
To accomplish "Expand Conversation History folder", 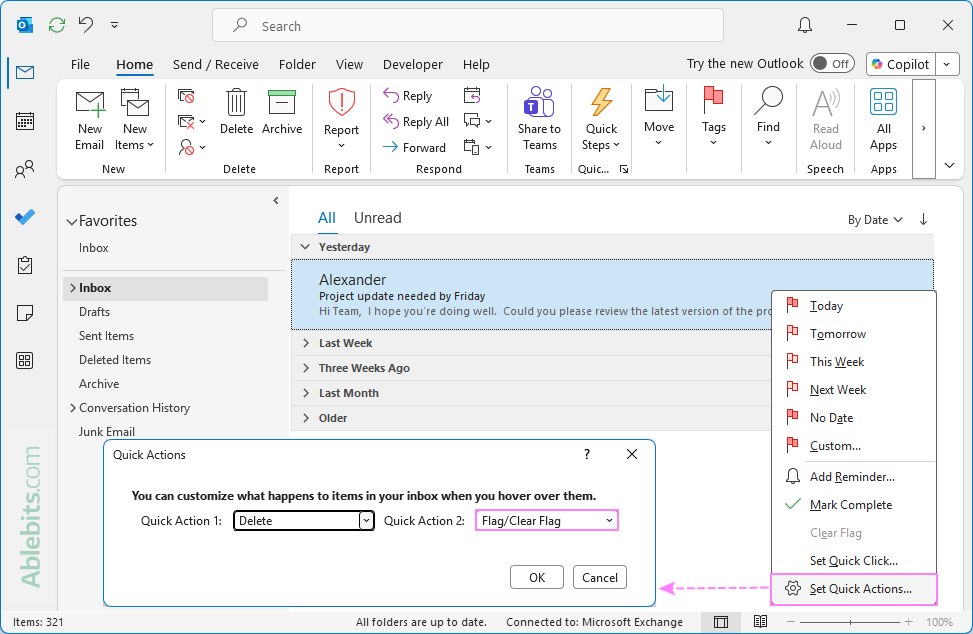I will pyautogui.click(x=73, y=408).
